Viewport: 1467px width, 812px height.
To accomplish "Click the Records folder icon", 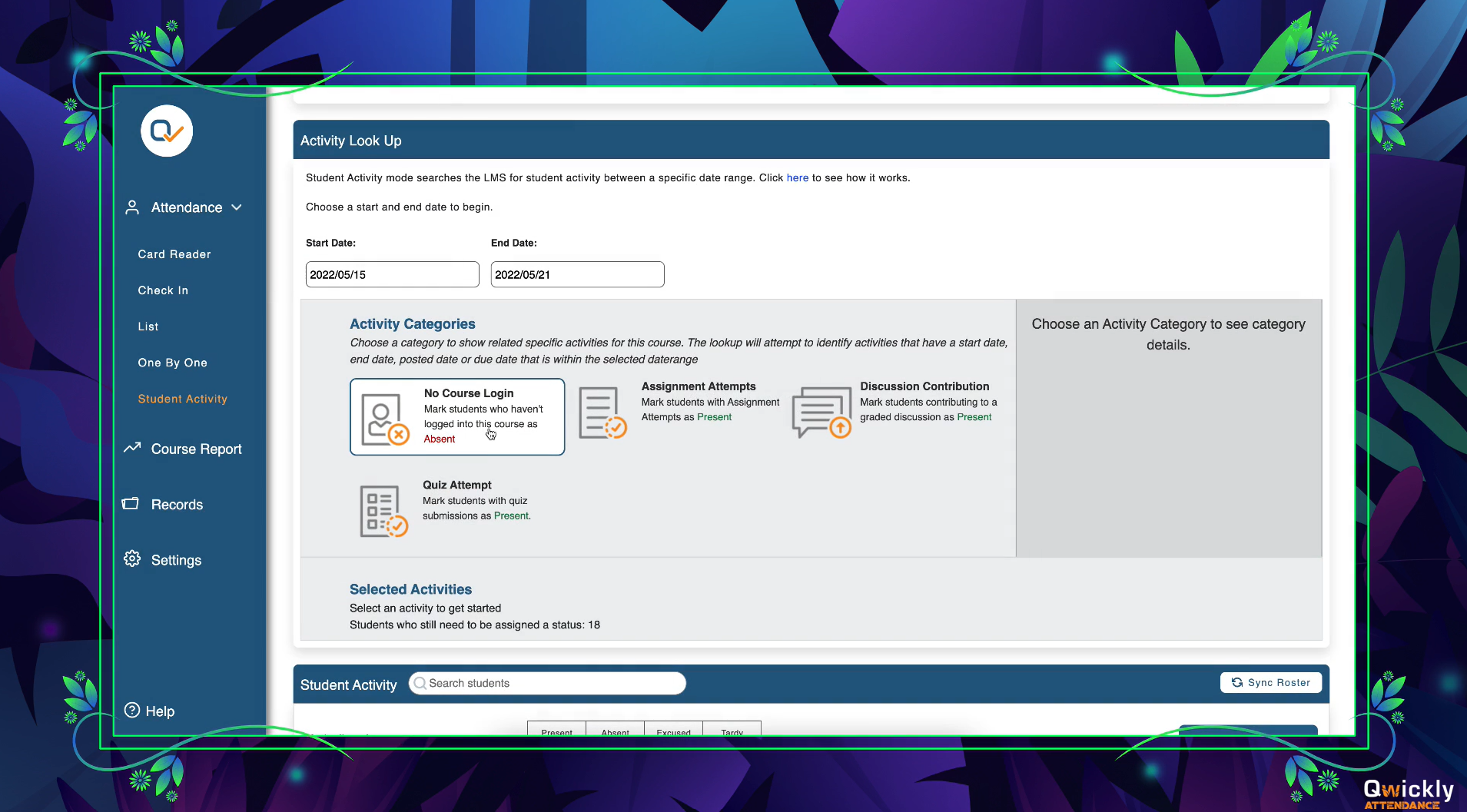I will point(131,504).
